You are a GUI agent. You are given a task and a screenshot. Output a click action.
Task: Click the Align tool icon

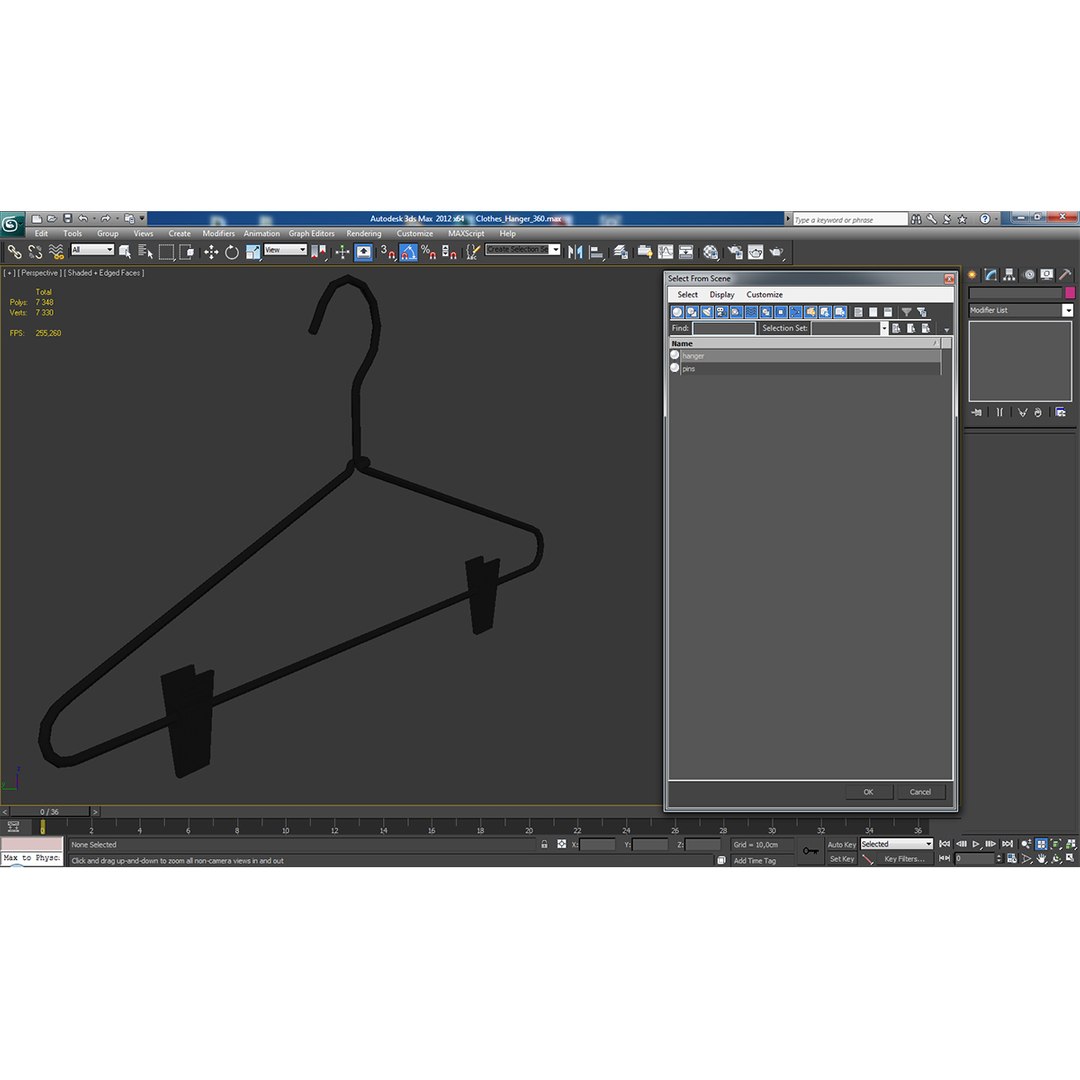[x=596, y=253]
